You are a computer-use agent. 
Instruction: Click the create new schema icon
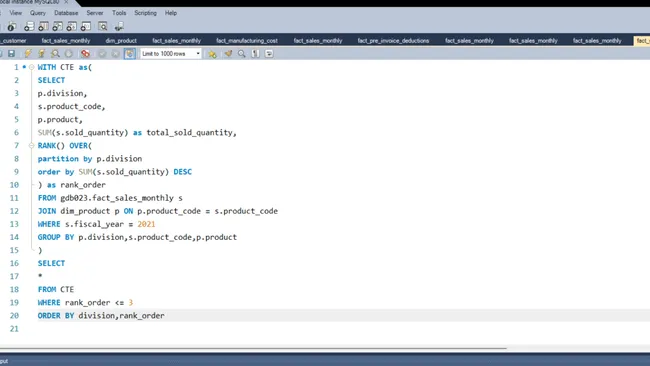29,27
